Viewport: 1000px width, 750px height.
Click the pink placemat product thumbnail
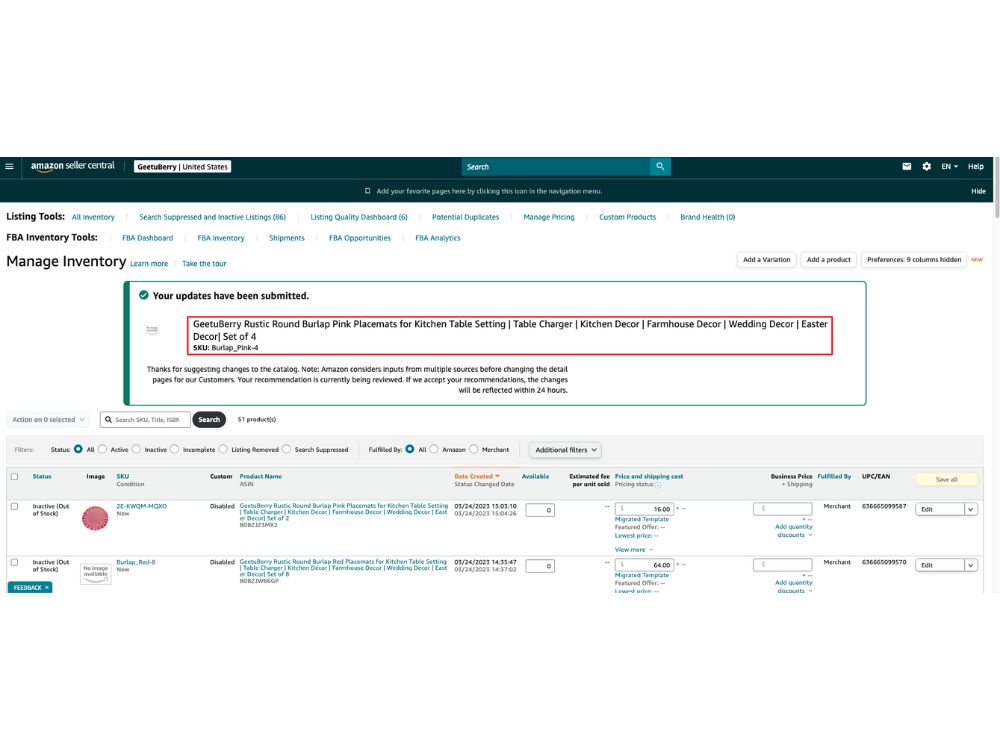pos(95,518)
